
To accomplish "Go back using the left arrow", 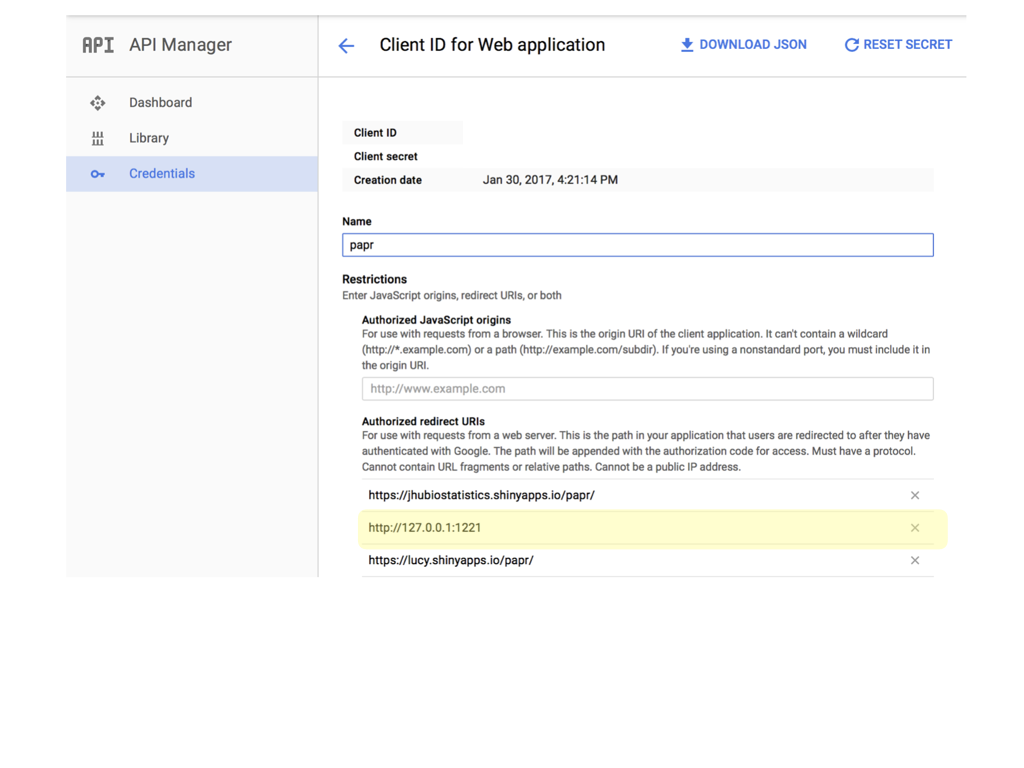I will click(x=346, y=46).
